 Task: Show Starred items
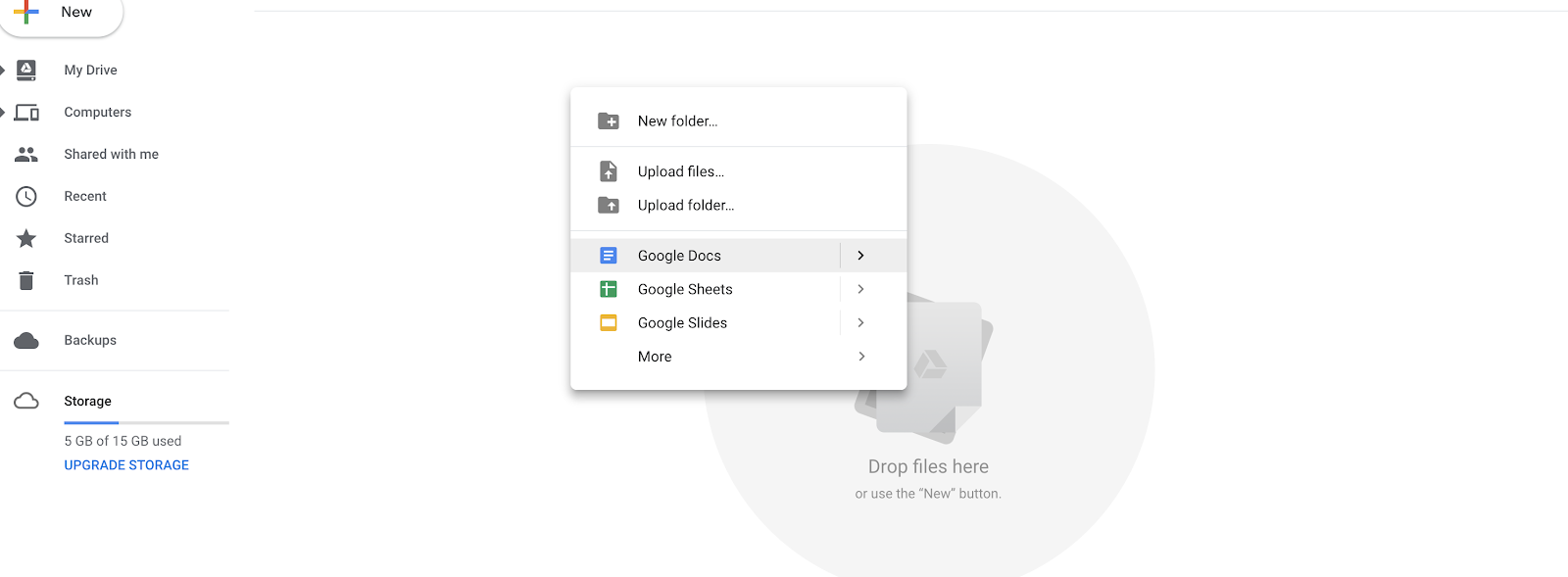86,238
